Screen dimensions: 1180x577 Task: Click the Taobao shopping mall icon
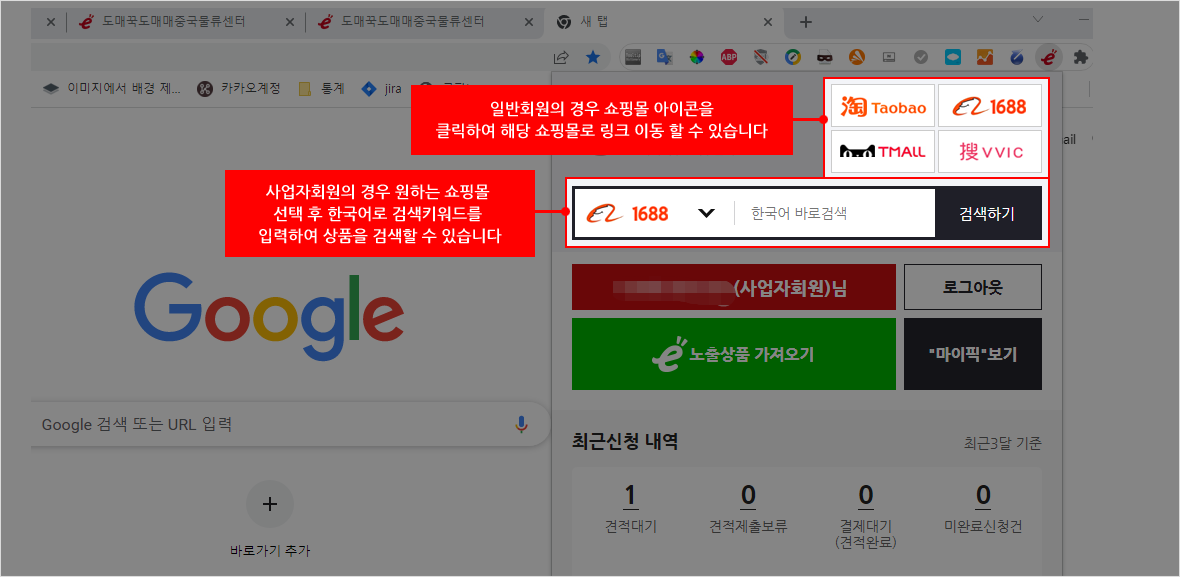883,106
